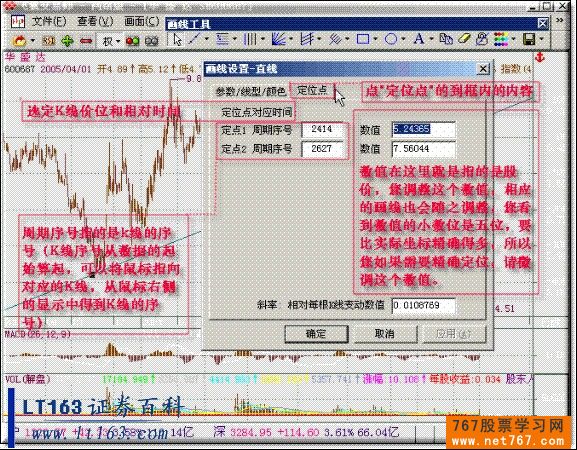Expand dropdown arrow beside rectangle tool
The height and width of the screenshot is (450, 577).
pyautogui.click(x=375, y=39)
